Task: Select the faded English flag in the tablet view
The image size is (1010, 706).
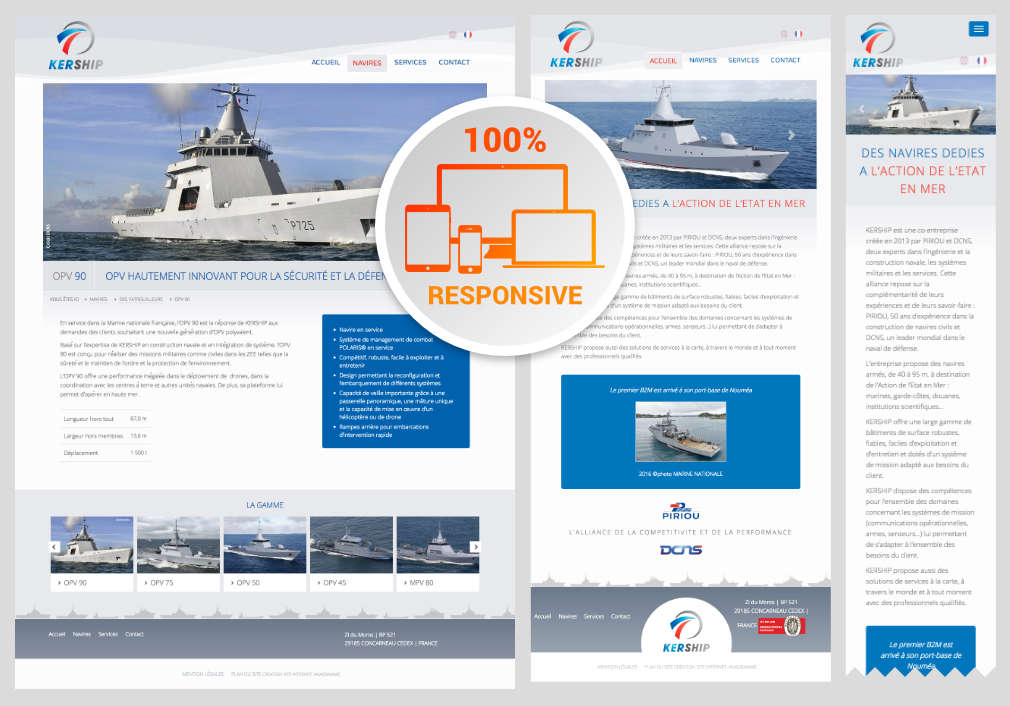Action: point(784,33)
